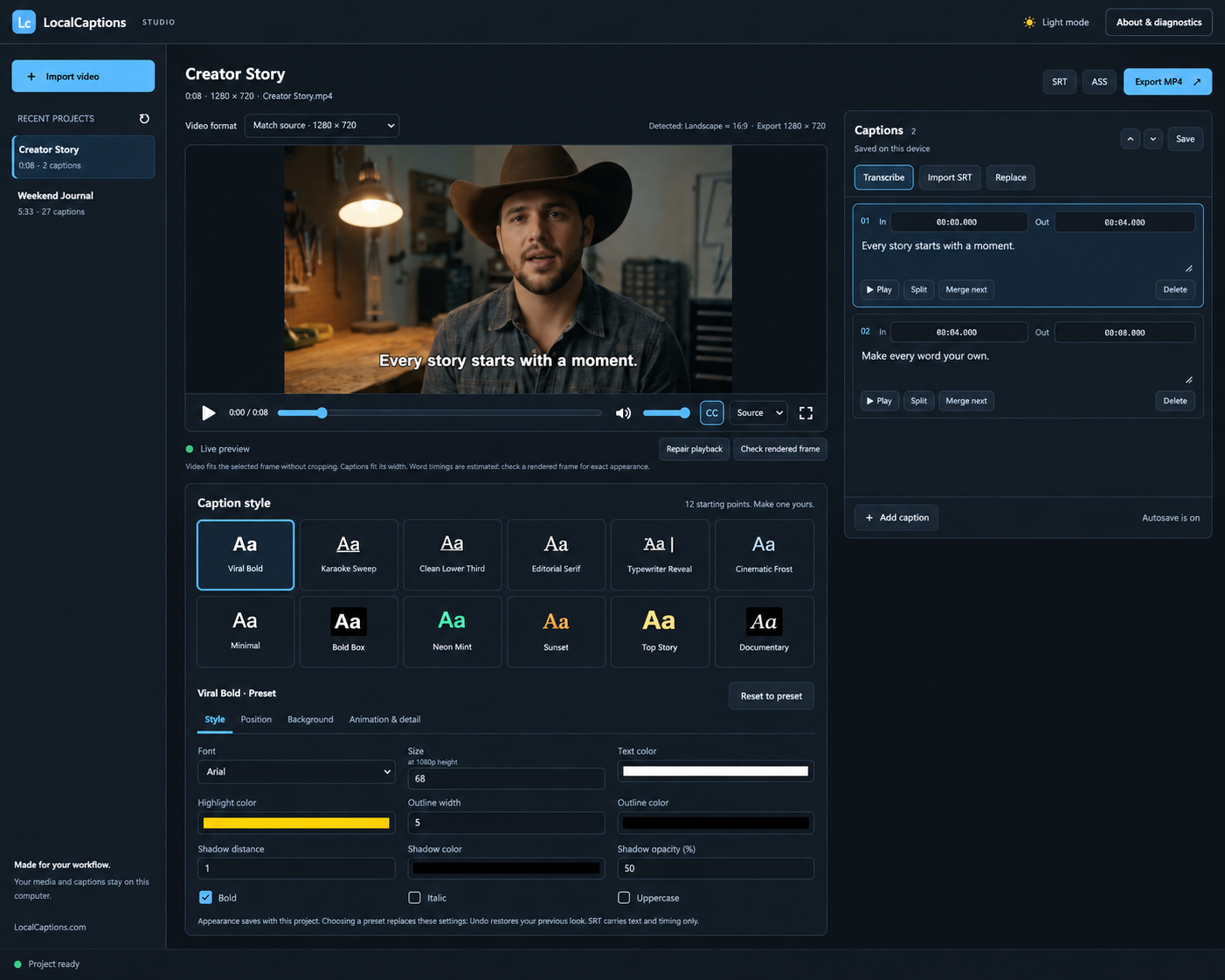Click the Size input field

click(x=506, y=778)
